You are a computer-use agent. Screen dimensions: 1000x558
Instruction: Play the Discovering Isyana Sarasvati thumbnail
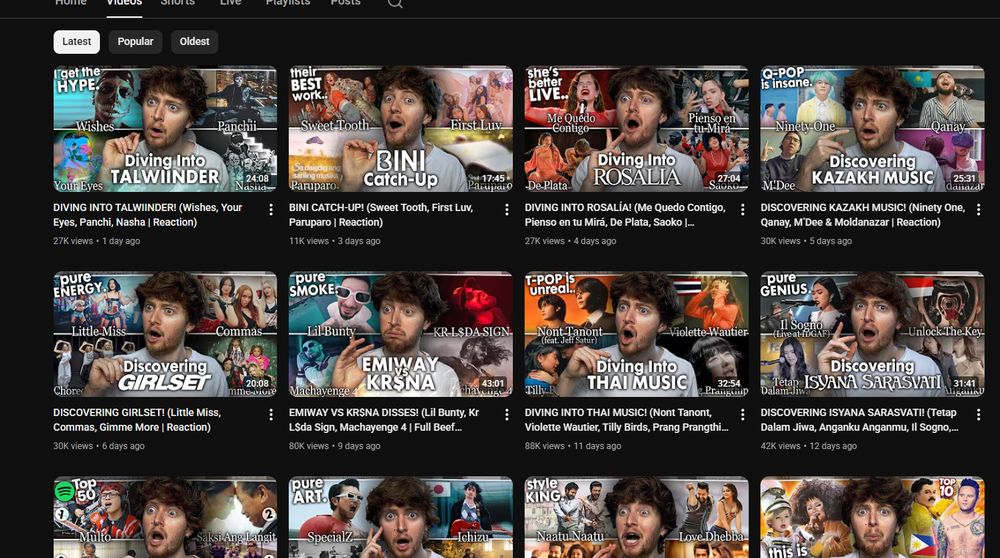872,334
